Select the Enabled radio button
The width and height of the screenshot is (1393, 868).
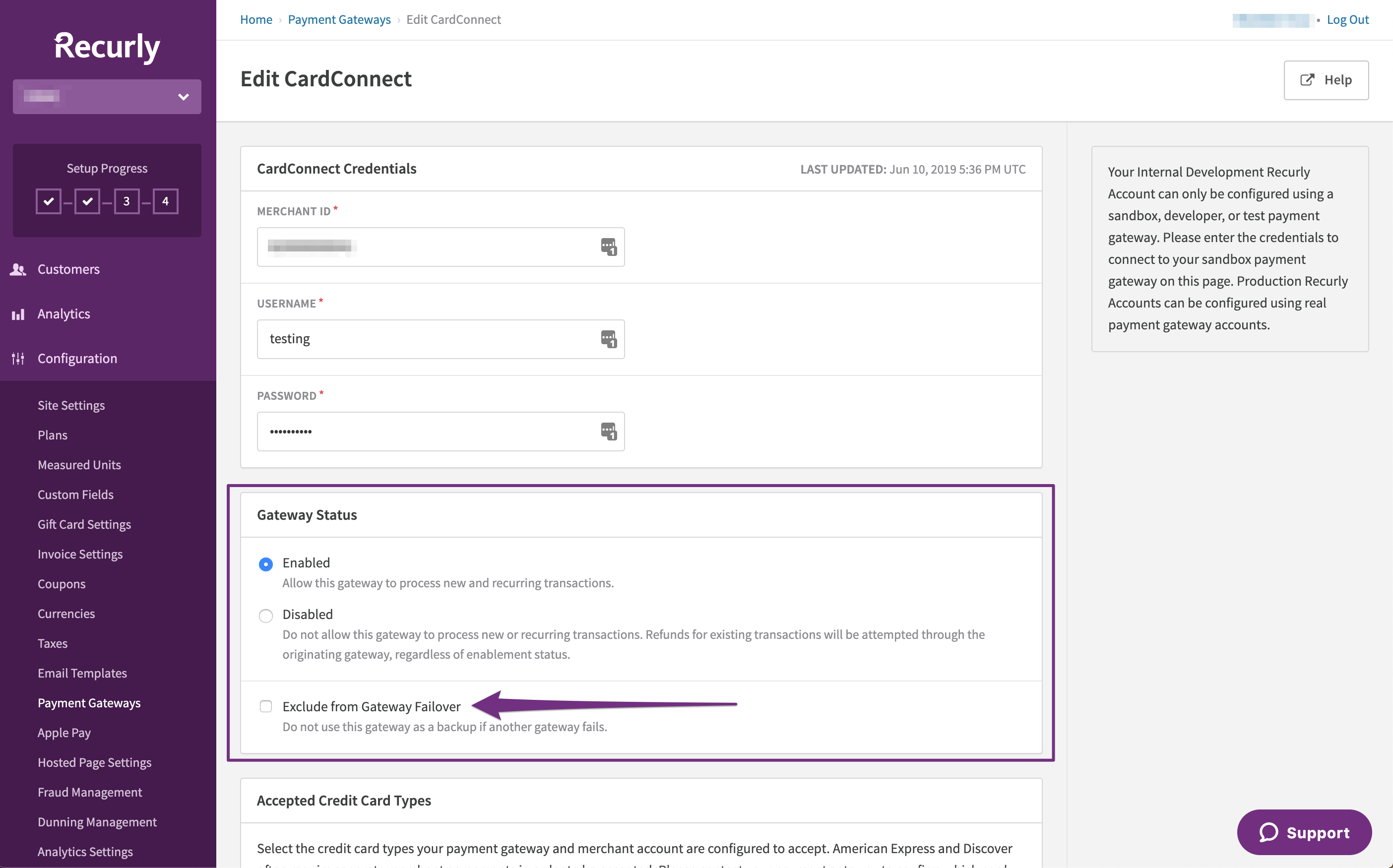tap(265, 564)
